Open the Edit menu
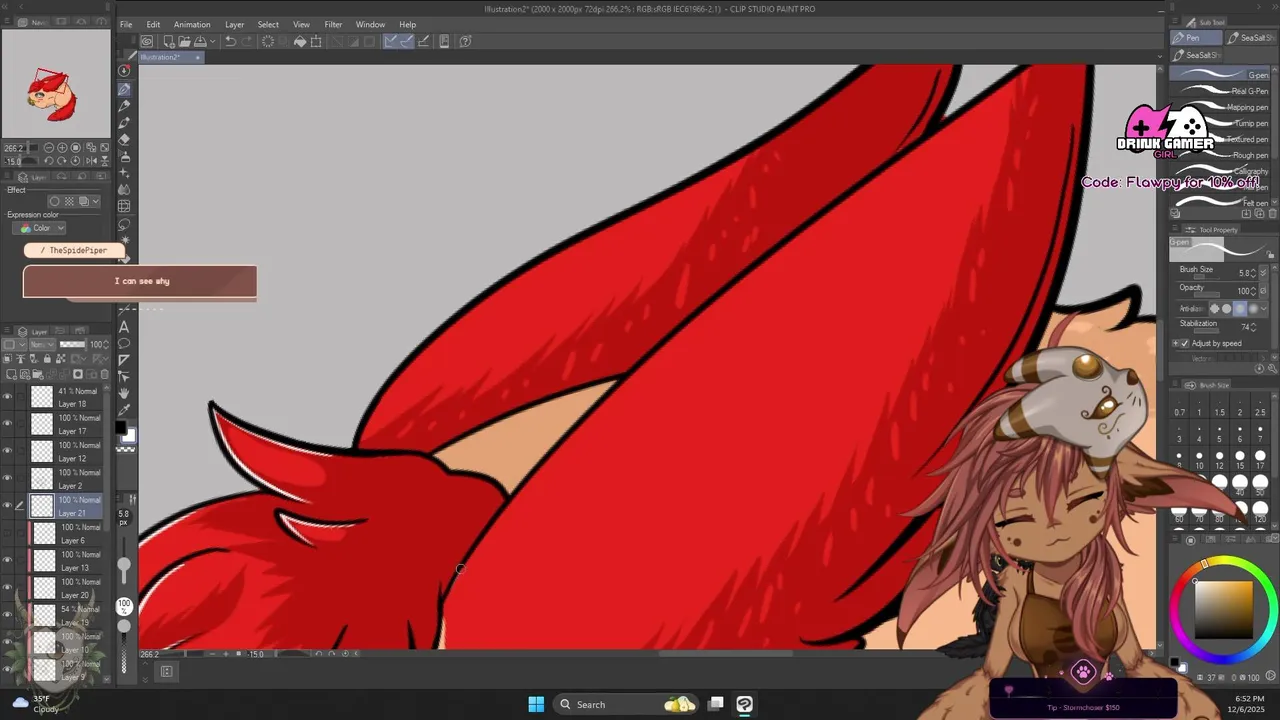 tap(153, 24)
